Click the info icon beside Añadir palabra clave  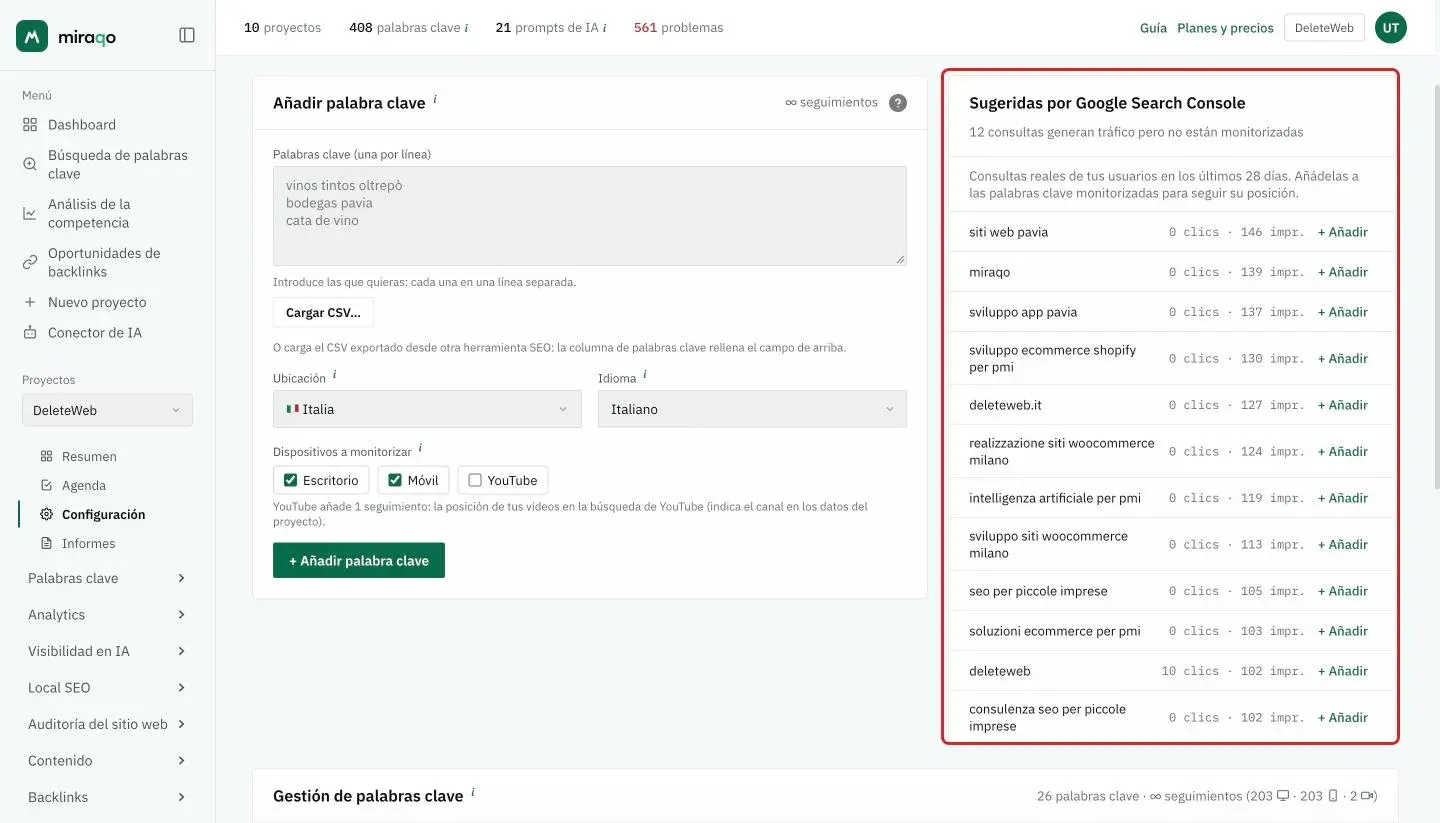(435, 99)
